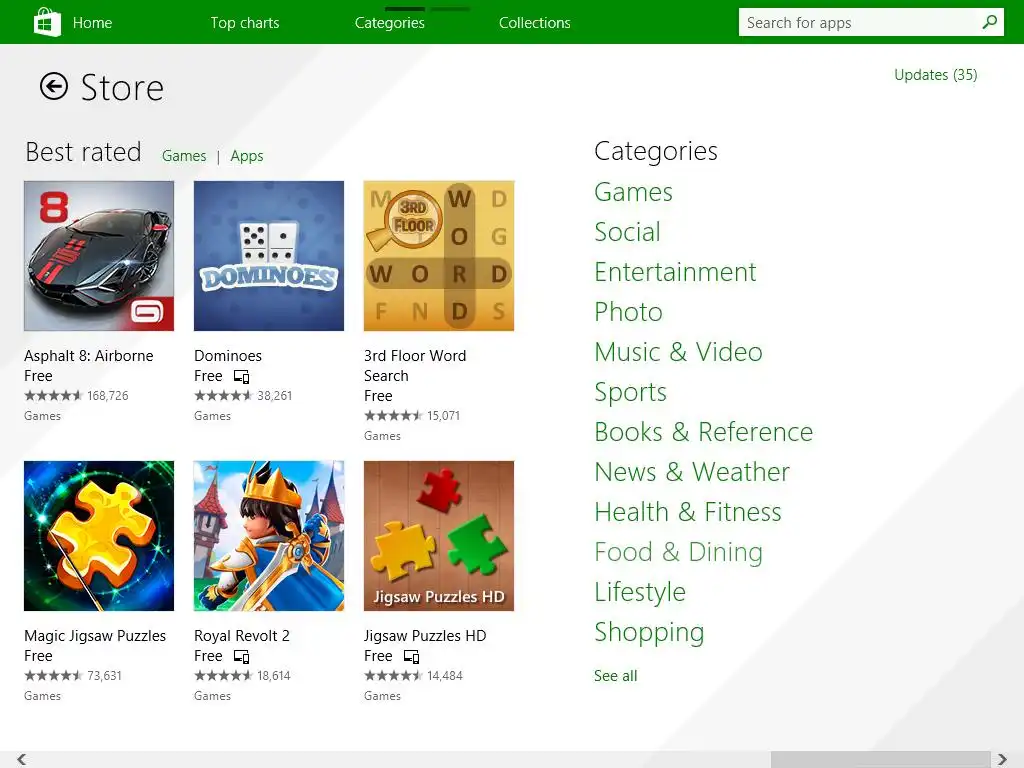The height and width of the screenshot is (768, 1024).
Task: Open the Royal Revolt 2 tile image
Action: point(269,536)
